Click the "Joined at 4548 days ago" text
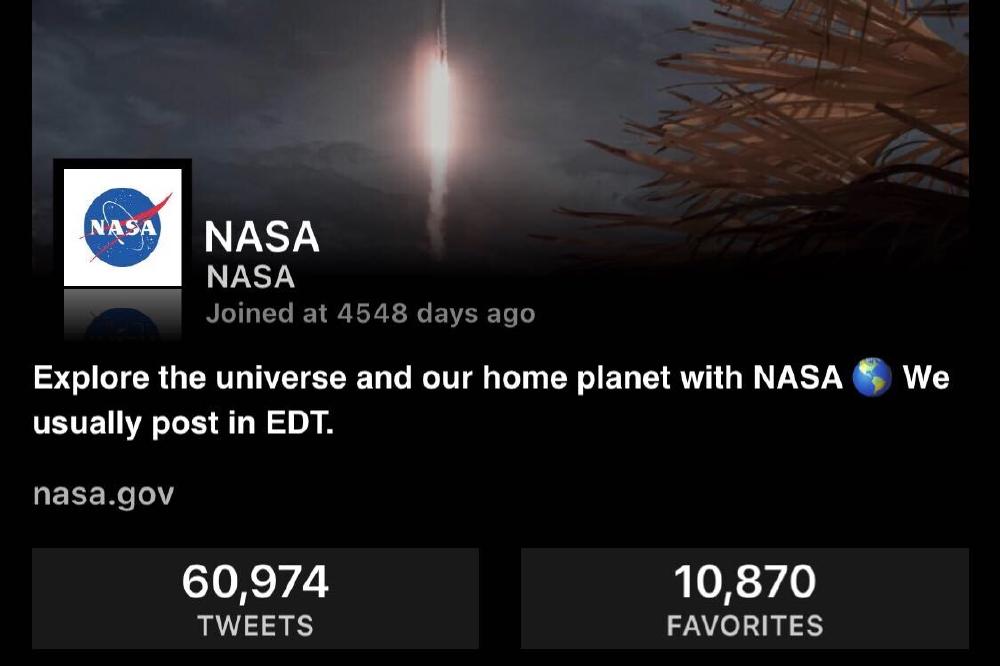This screenshot has height=666, width=1000. point(371,313)
